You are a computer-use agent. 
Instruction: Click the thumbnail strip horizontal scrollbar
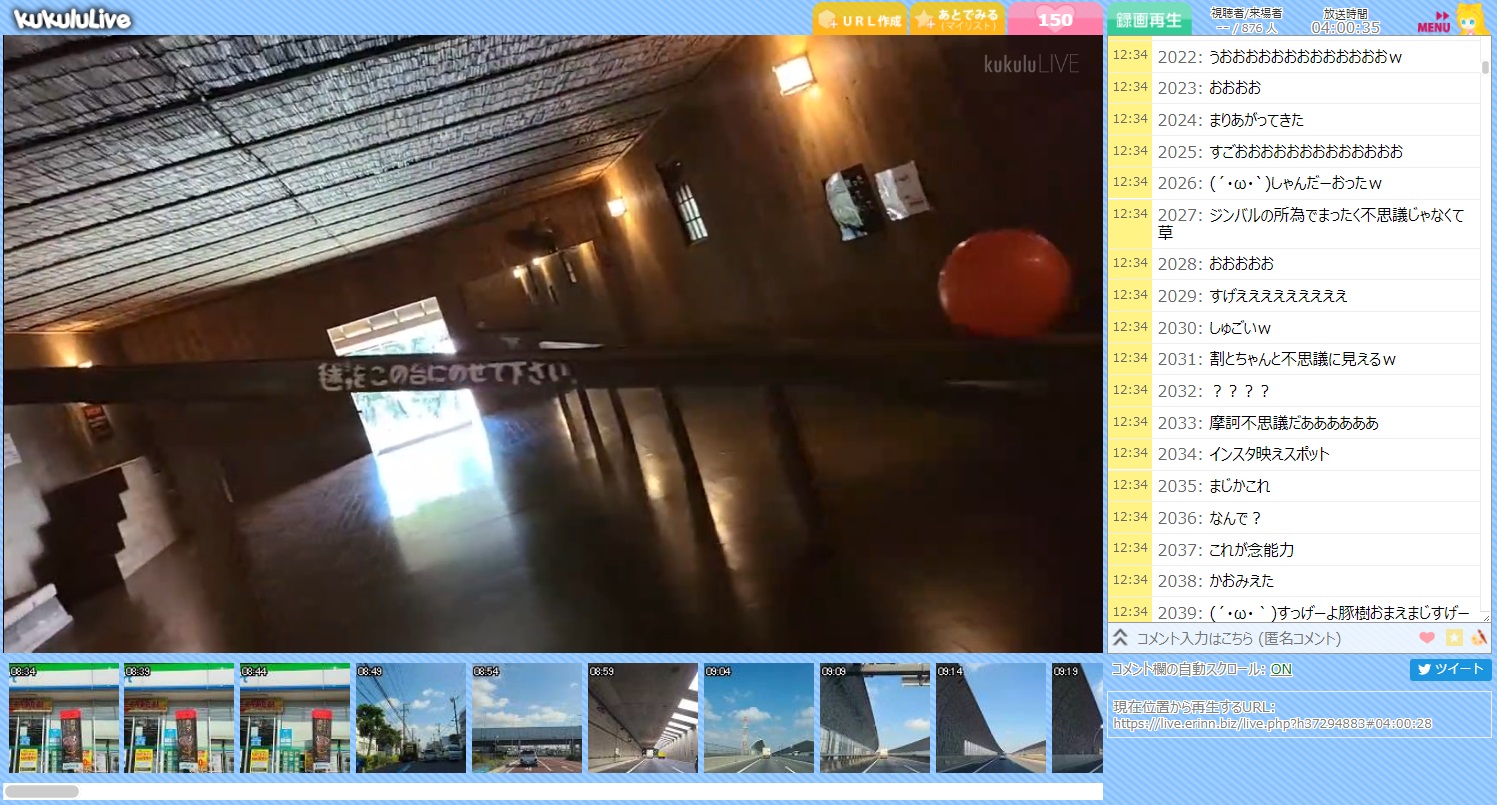(42, 791)
